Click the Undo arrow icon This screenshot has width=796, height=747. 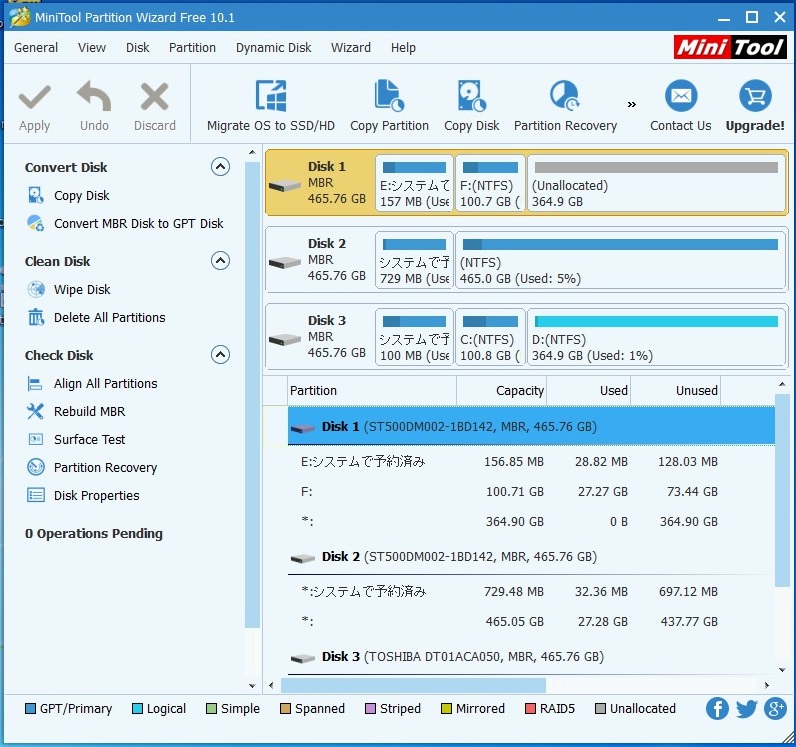click(x=94, y=96)
